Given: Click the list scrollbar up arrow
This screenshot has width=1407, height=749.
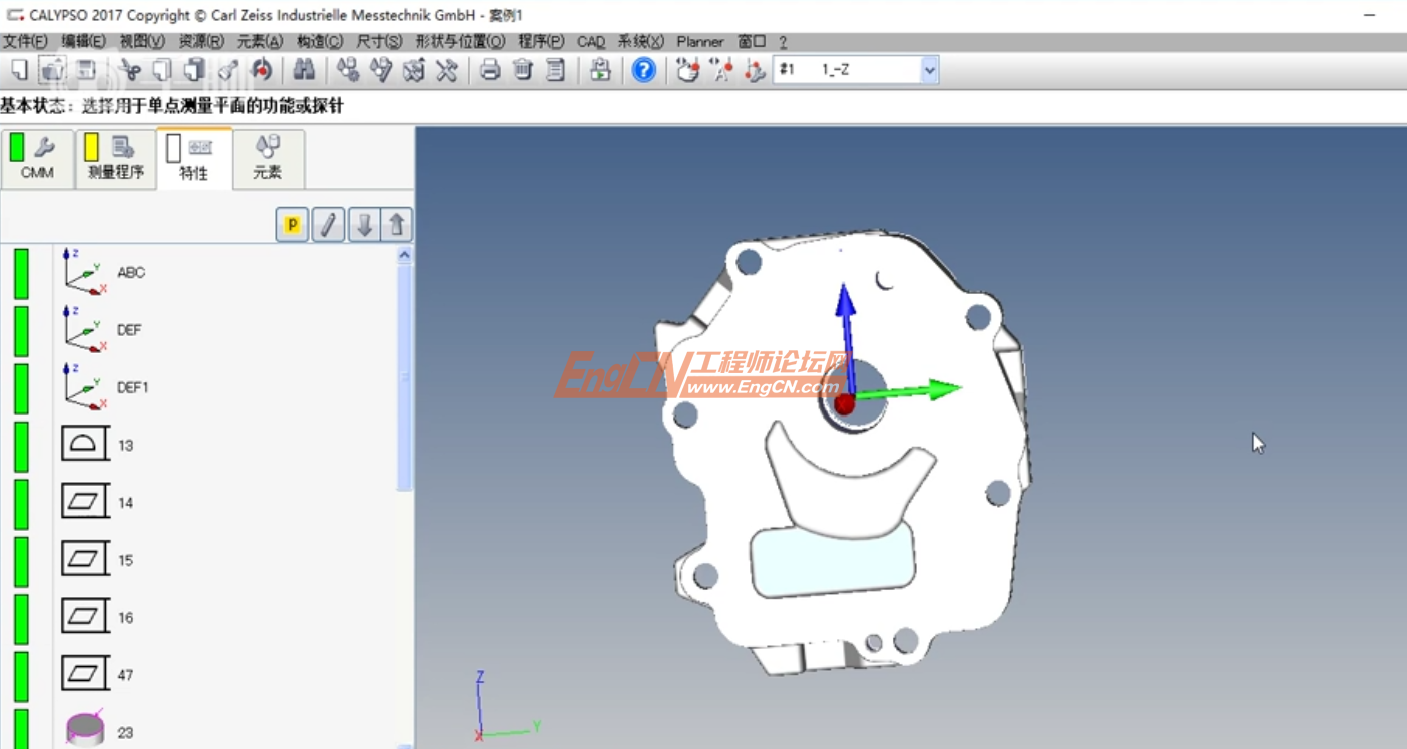Looking at the screenshot, I should coord(405,255).
